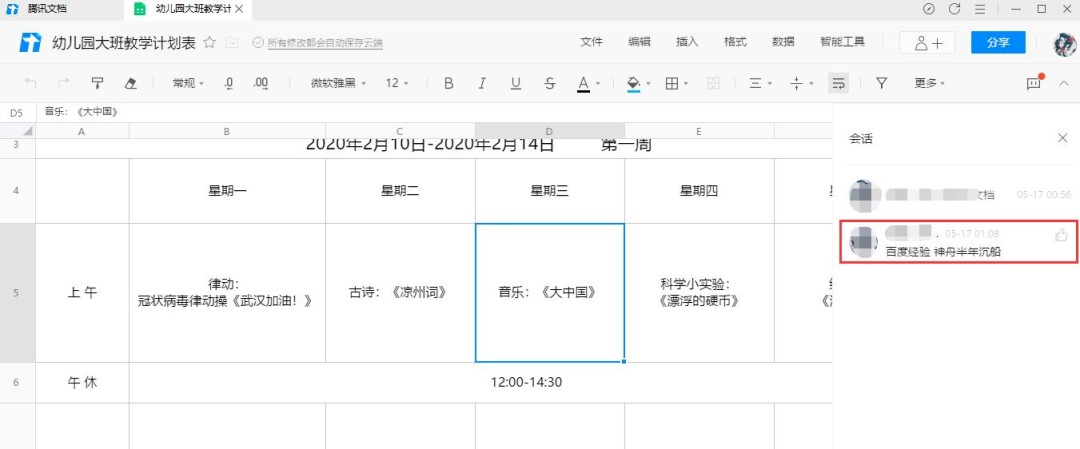Screen dimensions: 1080x449
Task: Open the comments conversation icon
Action: point(1034,84)
